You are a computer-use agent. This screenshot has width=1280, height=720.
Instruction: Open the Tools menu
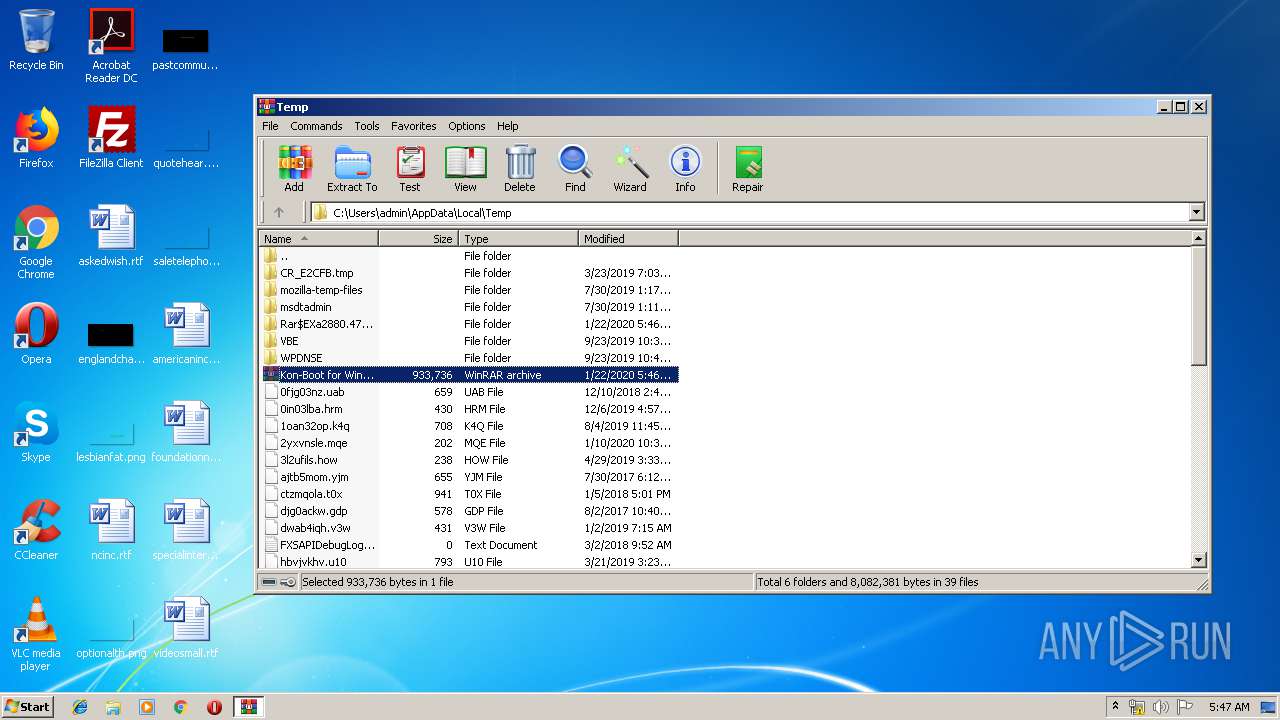(367, 126)
